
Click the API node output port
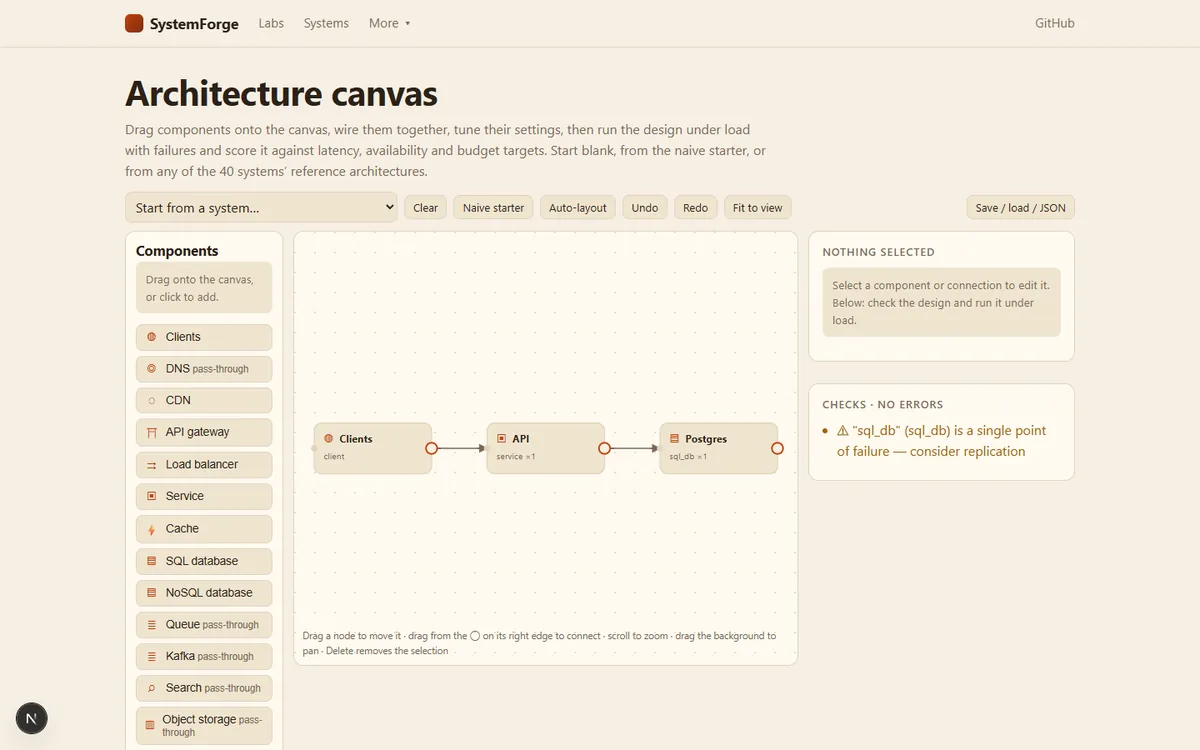tap(604, 448)
